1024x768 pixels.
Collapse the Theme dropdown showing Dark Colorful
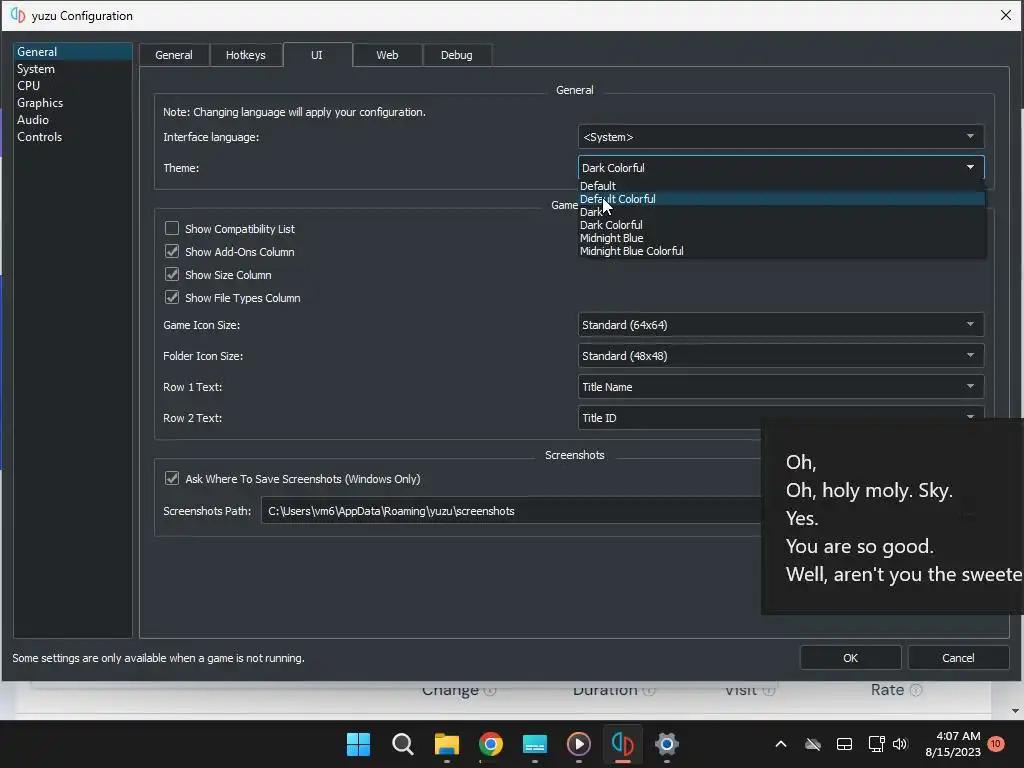pos(780,167)
